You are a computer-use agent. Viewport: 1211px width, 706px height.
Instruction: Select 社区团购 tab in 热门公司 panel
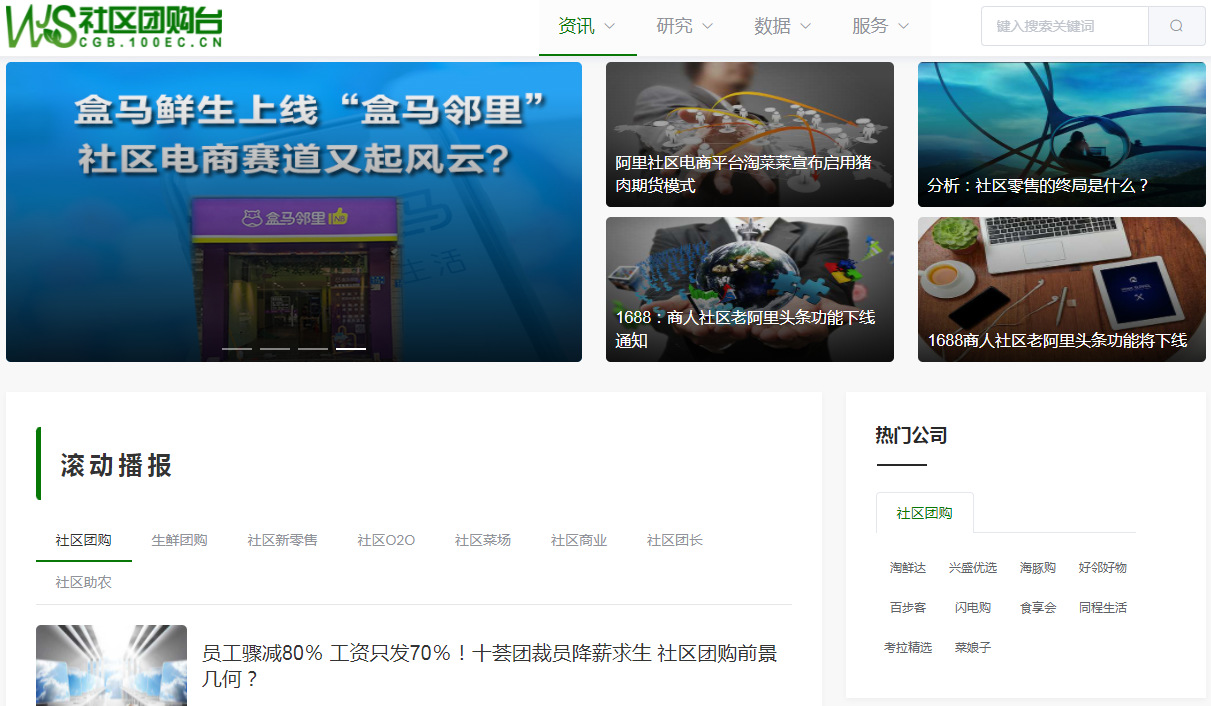coord(925,513)
